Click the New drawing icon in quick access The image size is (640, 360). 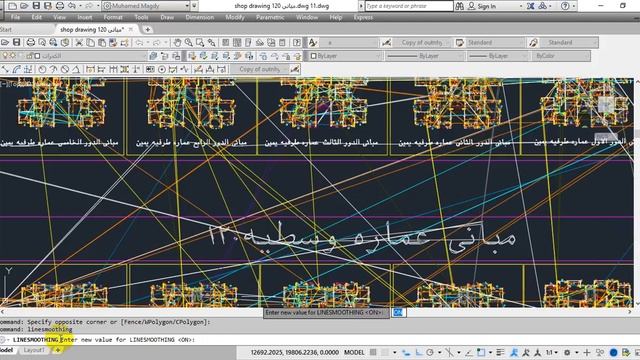click(13, 6)
